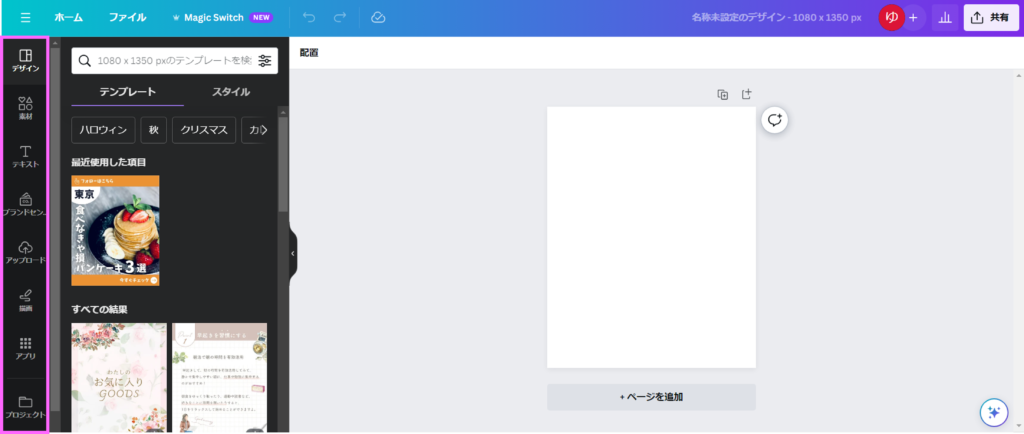Collapse the side panel with the arrow handle
This screenshot has height=434, width=1024.
(293, 254)
